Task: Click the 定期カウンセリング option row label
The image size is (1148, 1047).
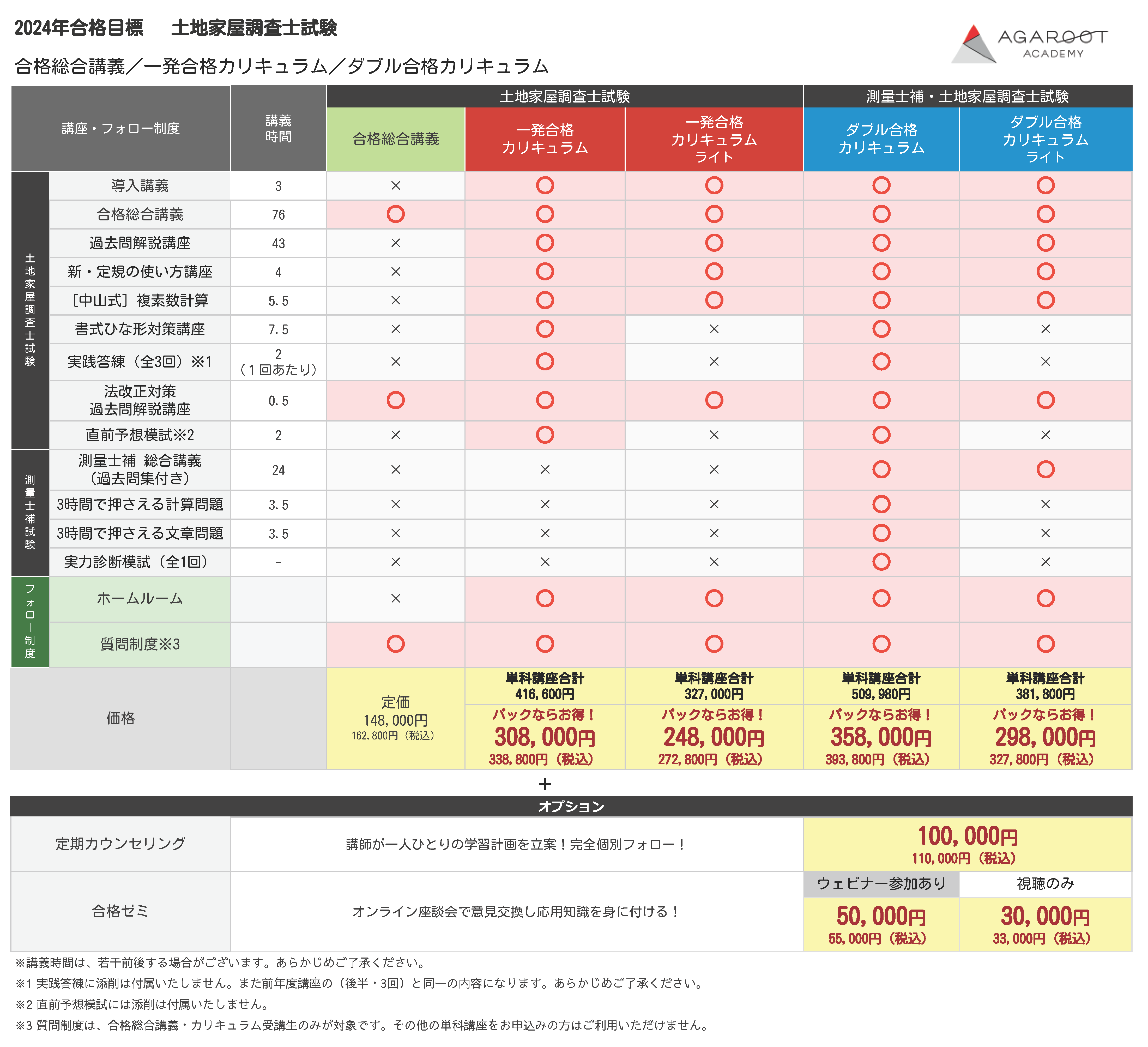Action: [121, 844]
